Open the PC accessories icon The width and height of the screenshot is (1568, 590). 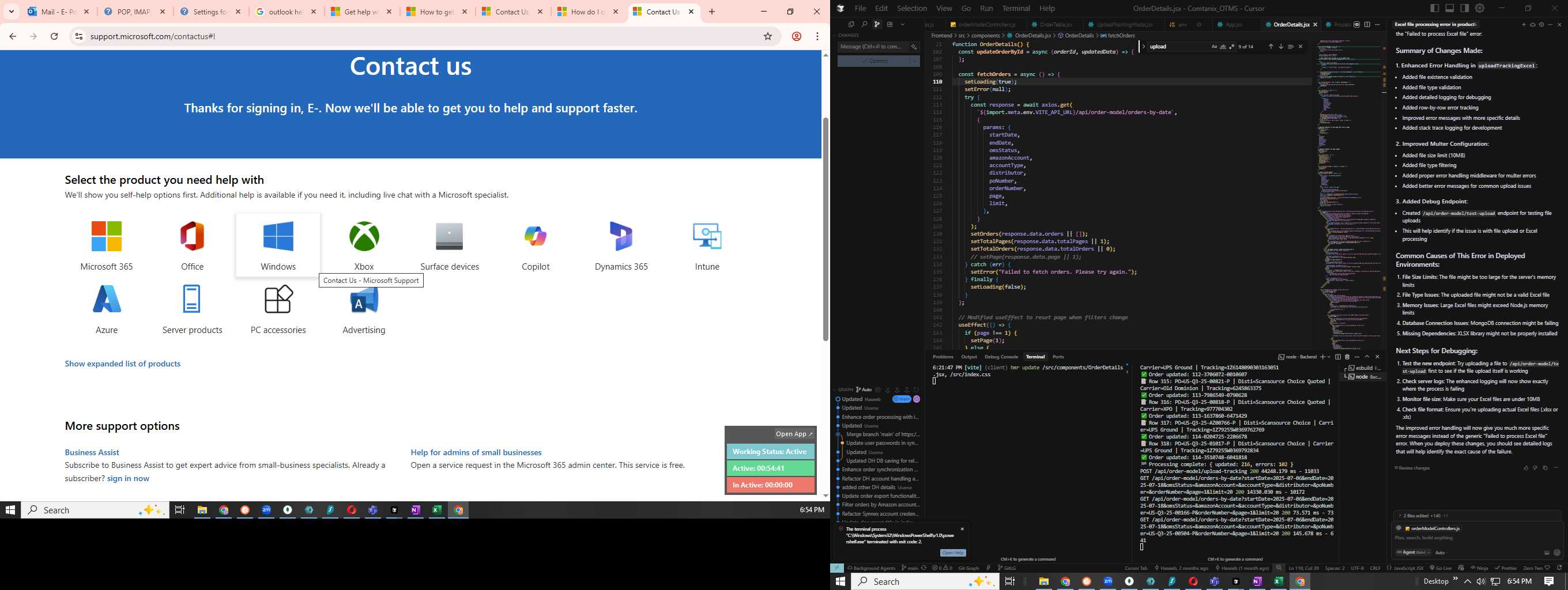click(278, 300)
